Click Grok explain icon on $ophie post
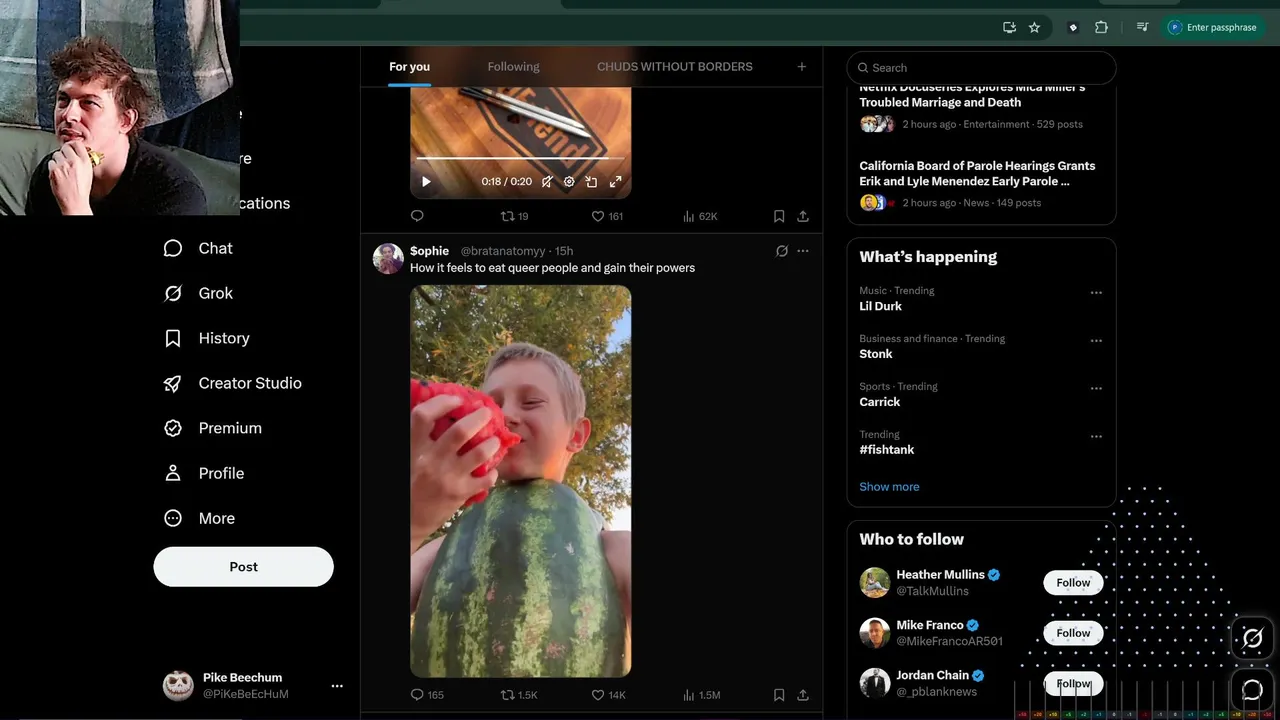Image resolution: width=1280 pixels, height=720 pixels. (782, 251)
